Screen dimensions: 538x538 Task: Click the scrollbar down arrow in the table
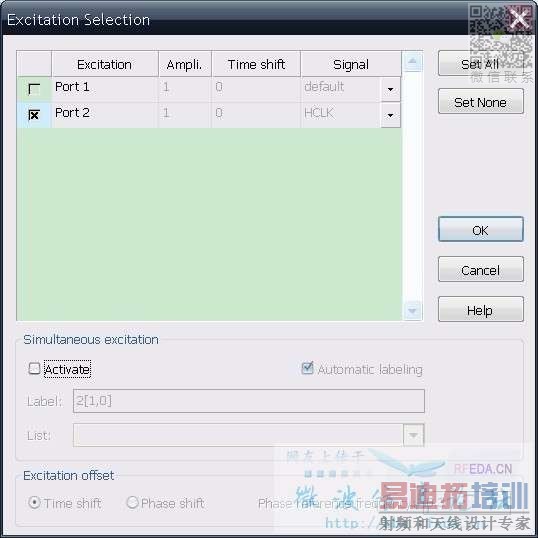[412, 311]
